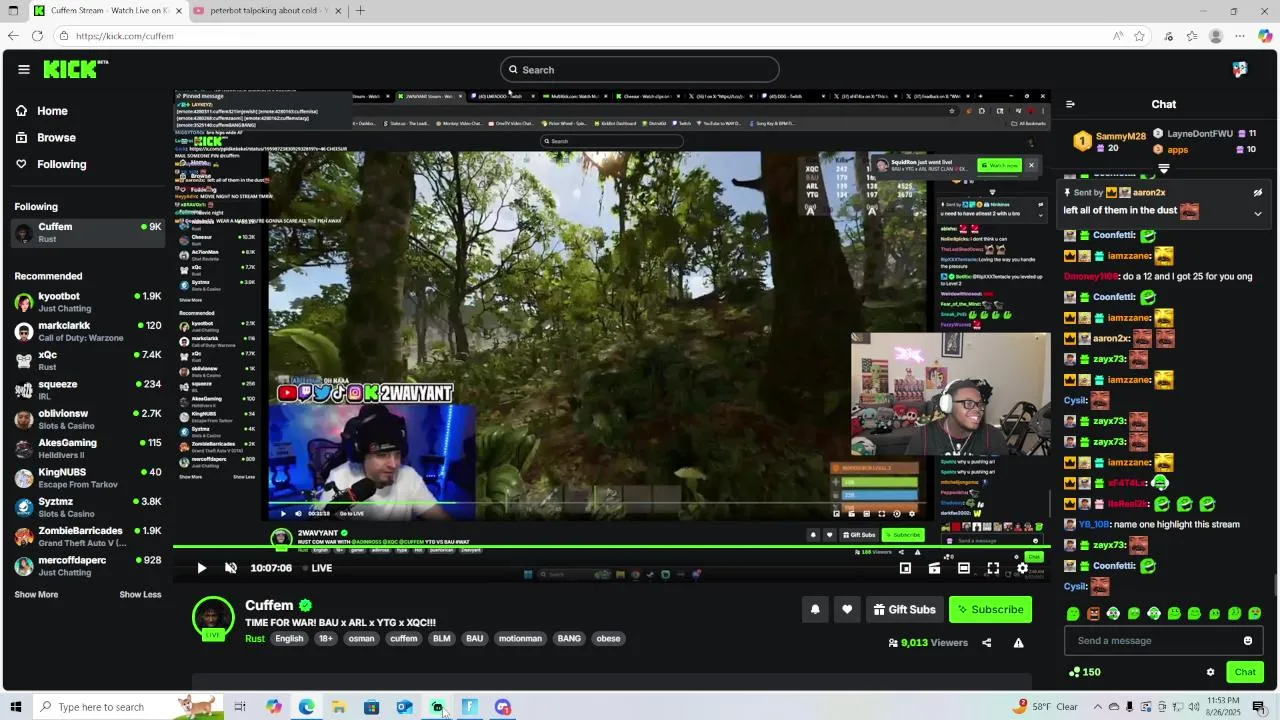Open the Windows notification center icon
This screenshot has width=1280, height=720.
click(1259, 707)
